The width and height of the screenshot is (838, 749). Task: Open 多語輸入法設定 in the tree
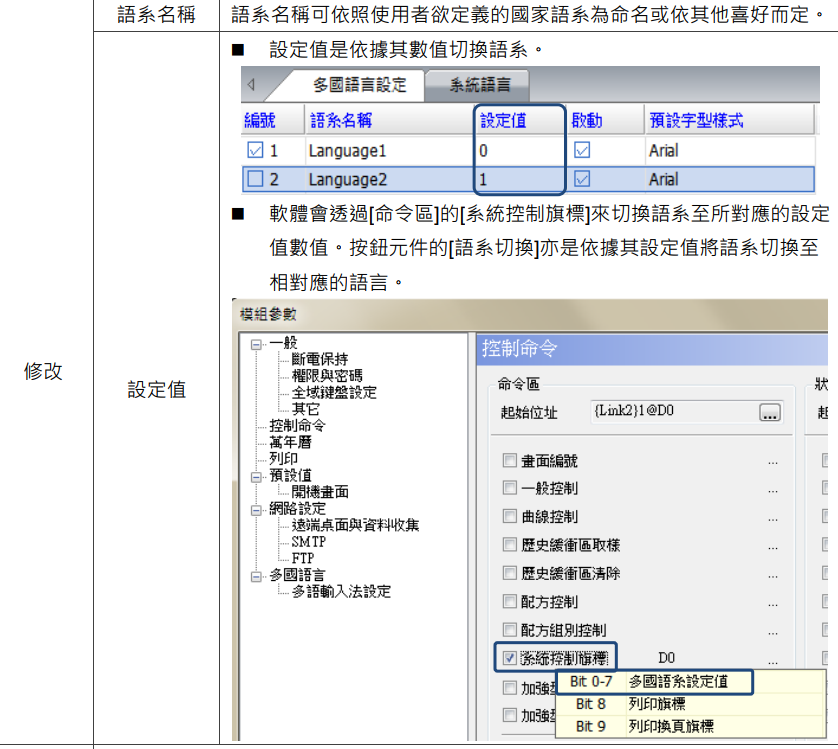tap(340, 592)
